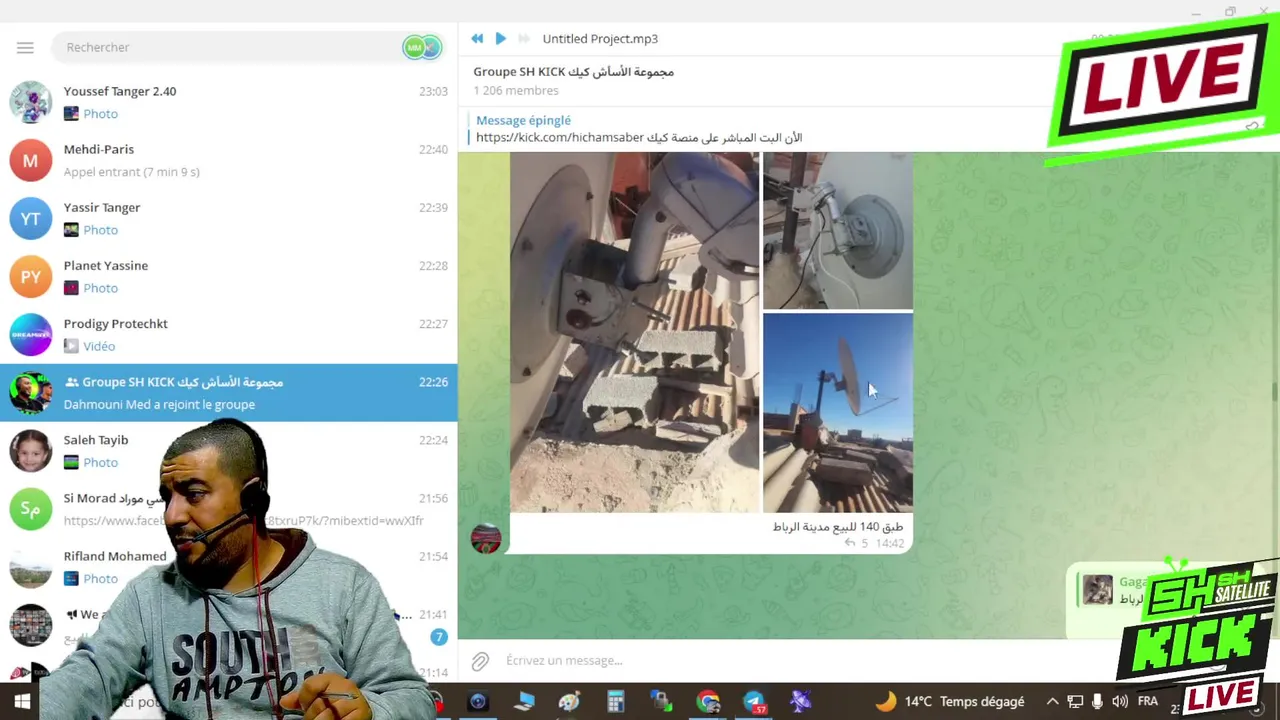Skip to next audio track
This screenshot has width=1280, height=720.
click(x=523, y=38)
